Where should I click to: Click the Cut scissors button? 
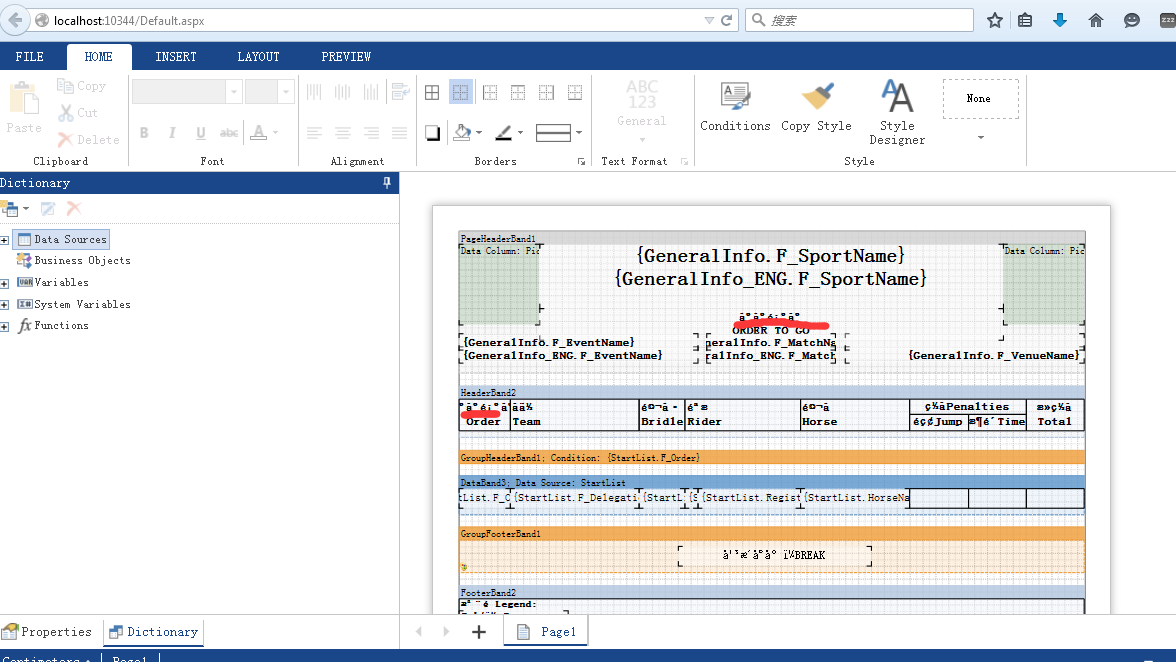(79, 113)
